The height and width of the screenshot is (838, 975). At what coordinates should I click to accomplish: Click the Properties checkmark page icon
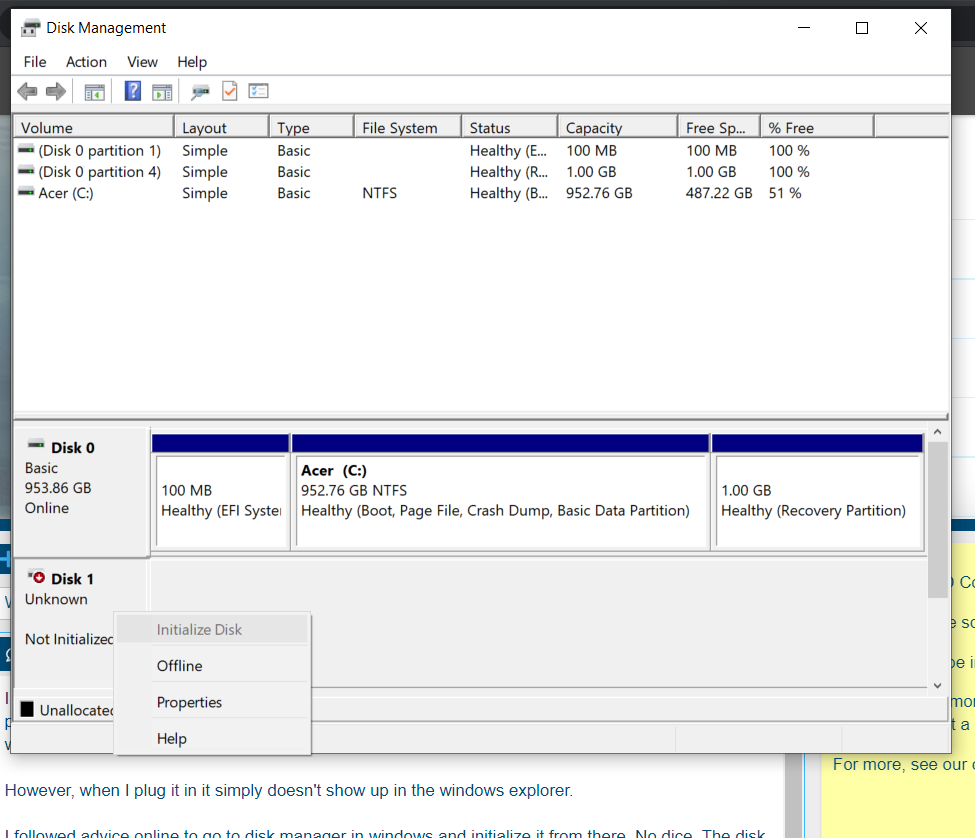click(x=230, y=92)
